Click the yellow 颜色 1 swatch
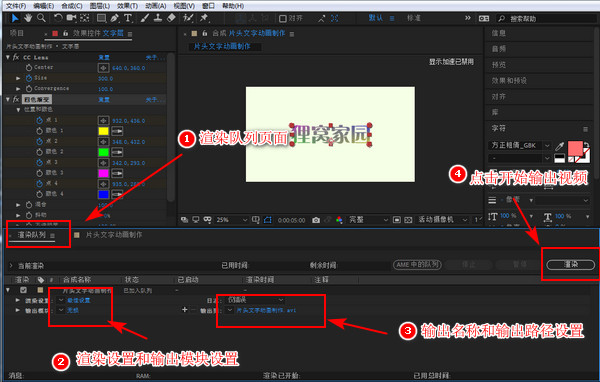This screenshot has width=600, height=382. point(103,131)
